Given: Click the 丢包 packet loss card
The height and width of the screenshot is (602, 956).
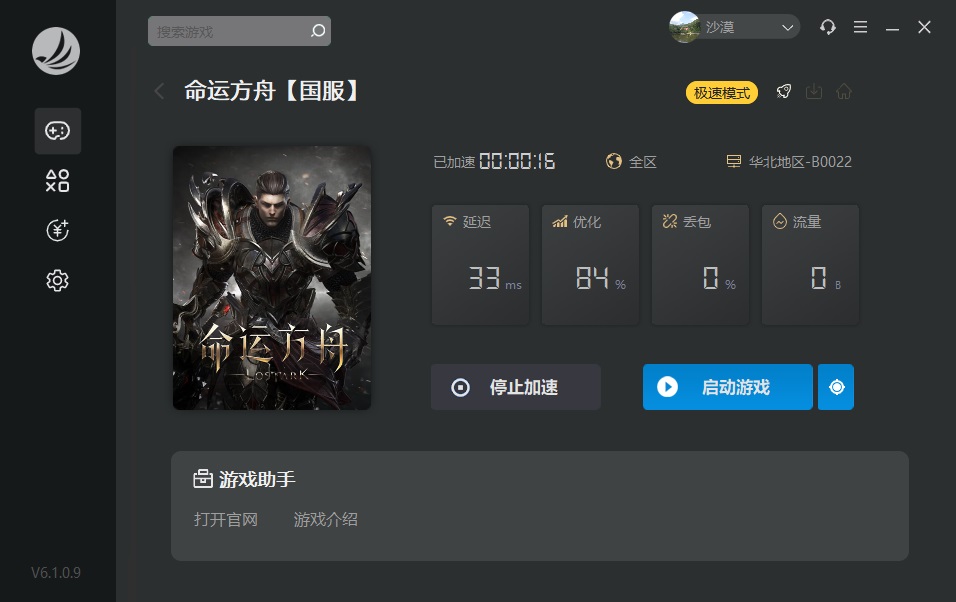Looking at the screenshot, I should point(701,265).
